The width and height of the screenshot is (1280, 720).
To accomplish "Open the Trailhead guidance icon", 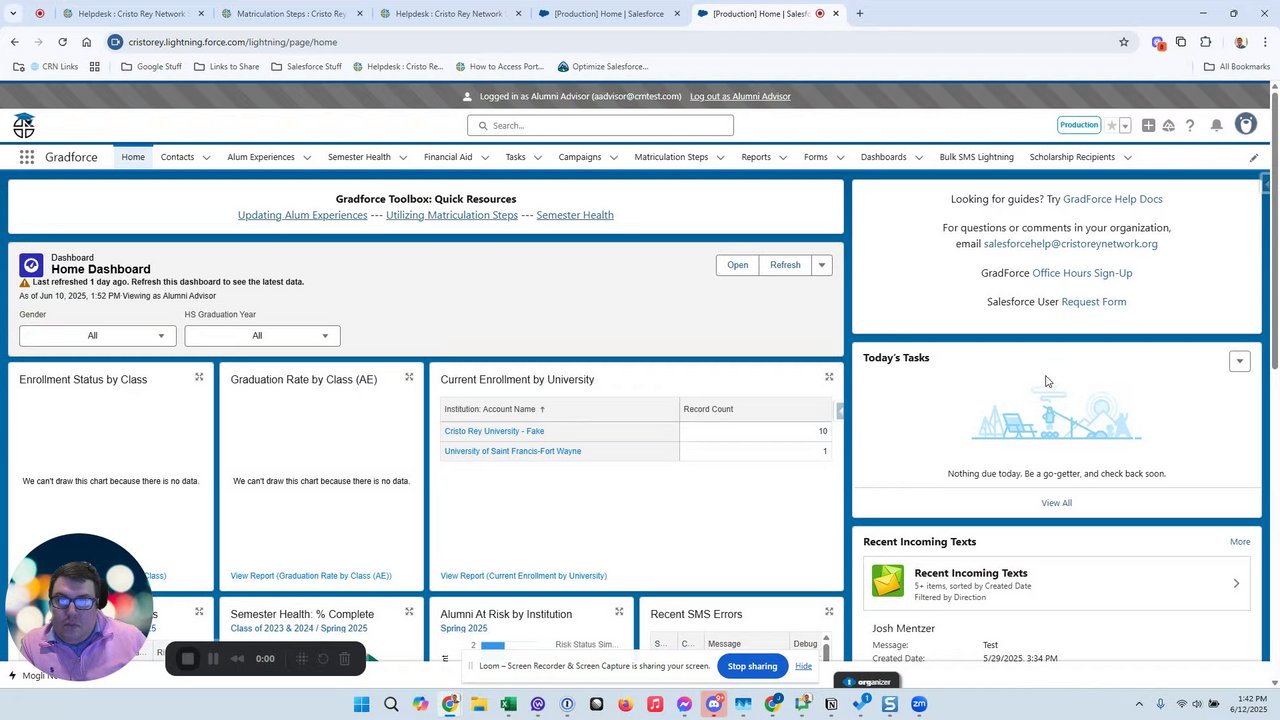I will 1168,125.
